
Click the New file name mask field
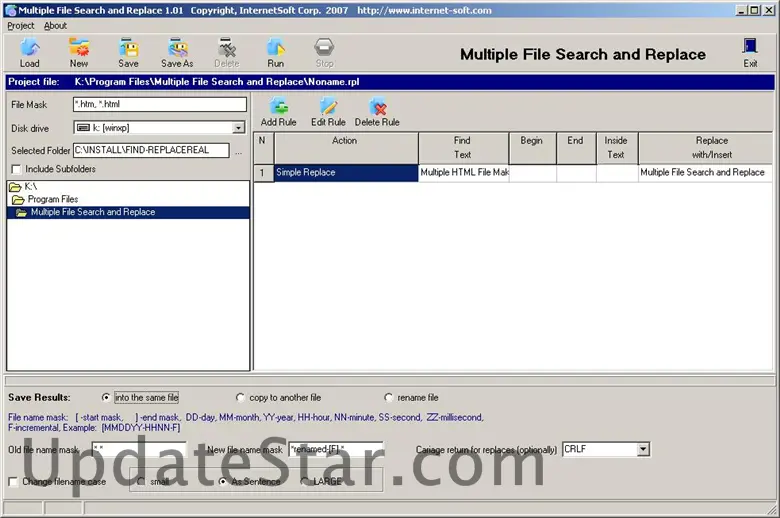336,449
